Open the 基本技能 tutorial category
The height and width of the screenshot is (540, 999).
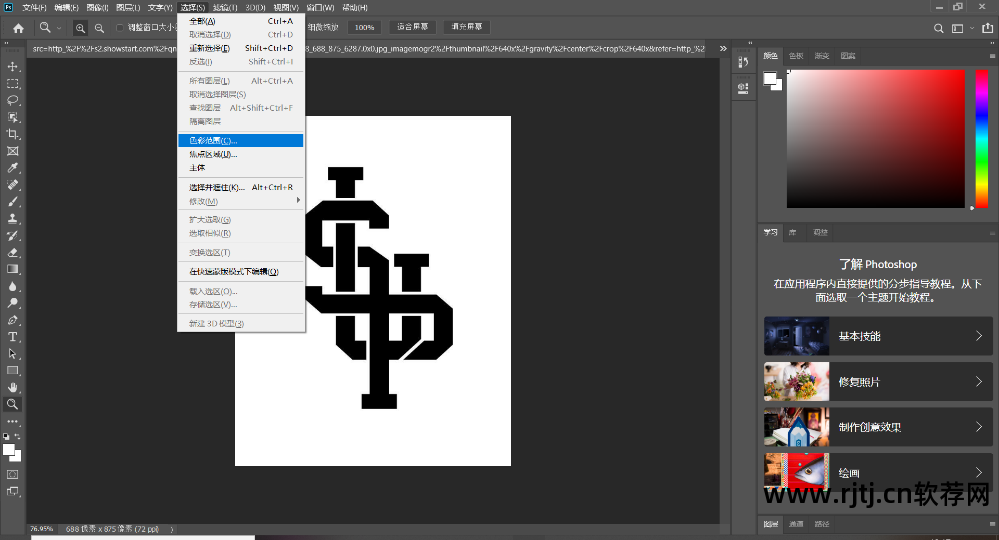coord(879,336)
